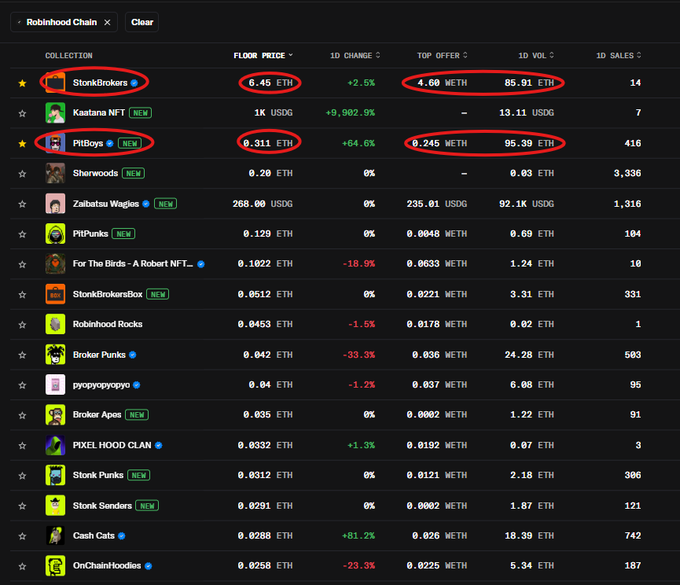Star the Zaibatsu Wagies collection
Viewport: 680px width, 585px height.
point(23,204)
